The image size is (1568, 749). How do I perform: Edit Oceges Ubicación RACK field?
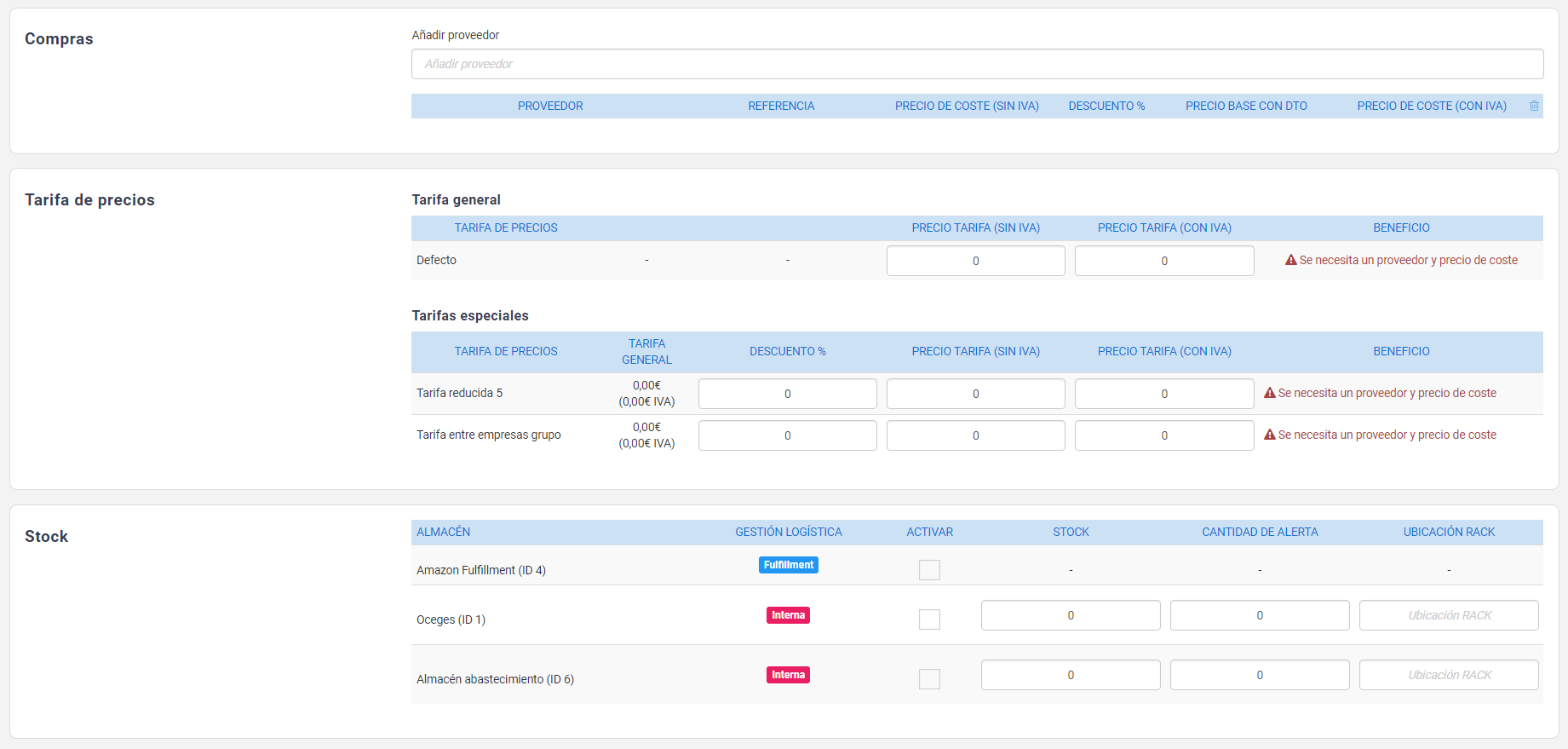pos(1449,615)
